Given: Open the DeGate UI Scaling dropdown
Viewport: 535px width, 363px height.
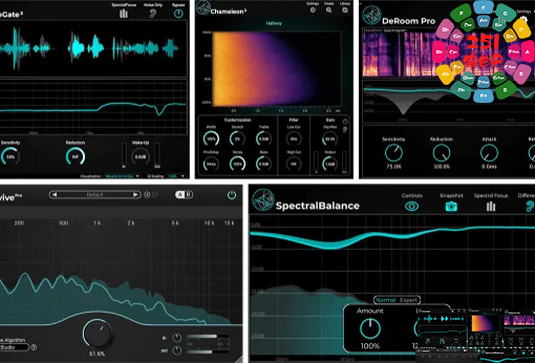Looking at the screenshot, I should click(x=176, y=176).
